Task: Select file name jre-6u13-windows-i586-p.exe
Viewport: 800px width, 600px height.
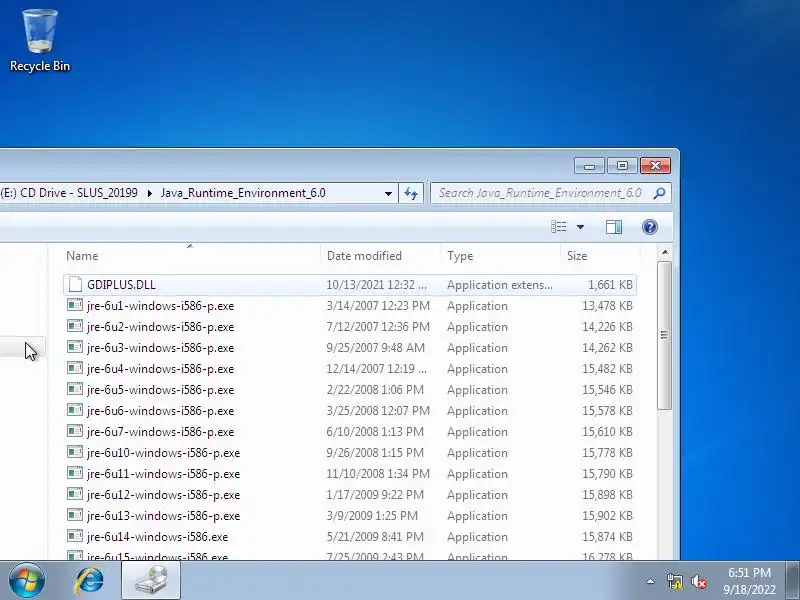Action: point(163,516)
